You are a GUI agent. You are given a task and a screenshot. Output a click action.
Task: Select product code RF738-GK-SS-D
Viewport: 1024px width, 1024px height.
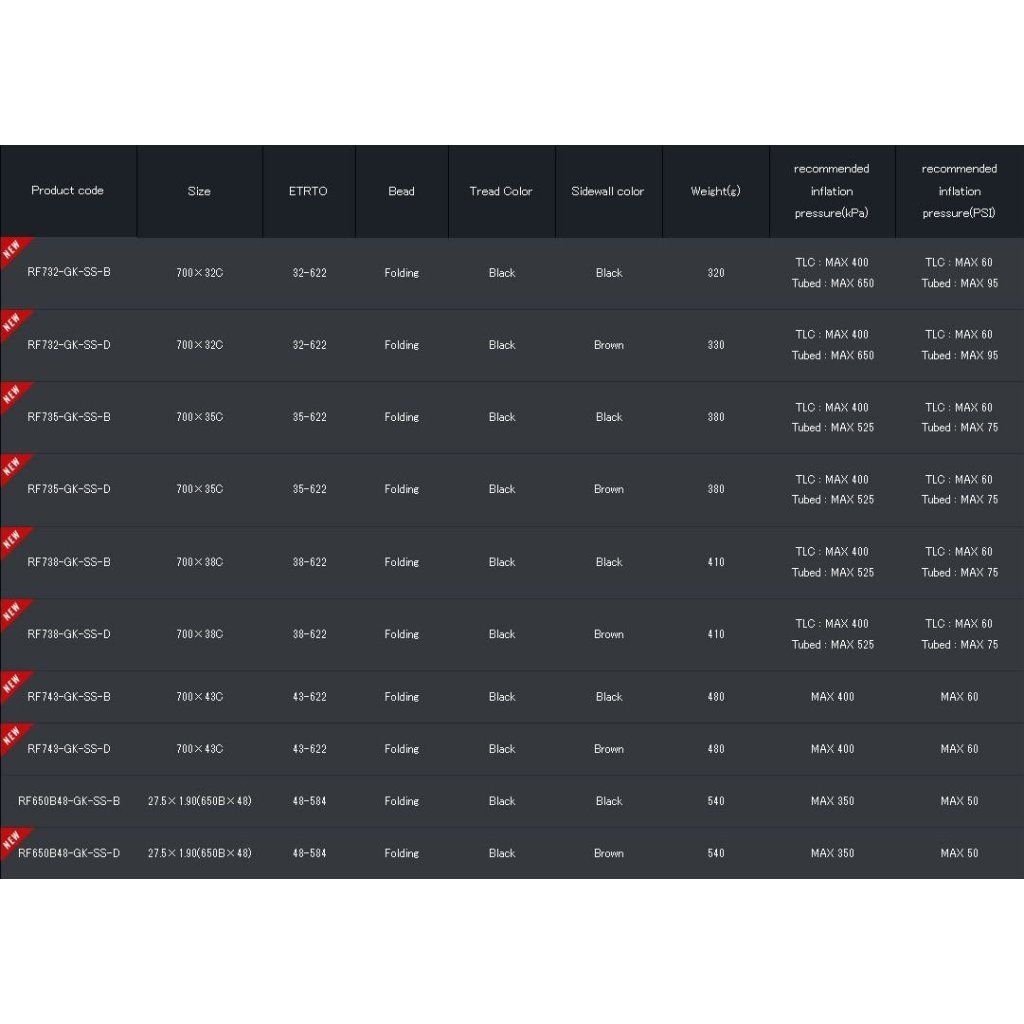[x=69, y=634]
